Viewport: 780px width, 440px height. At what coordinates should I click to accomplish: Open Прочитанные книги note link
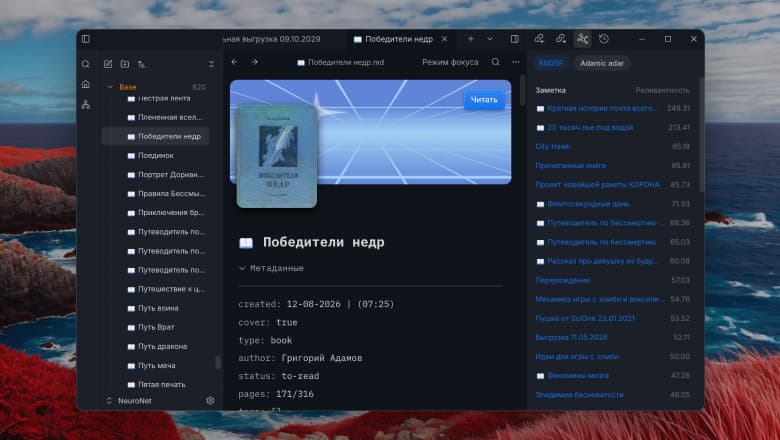[571, 165]
